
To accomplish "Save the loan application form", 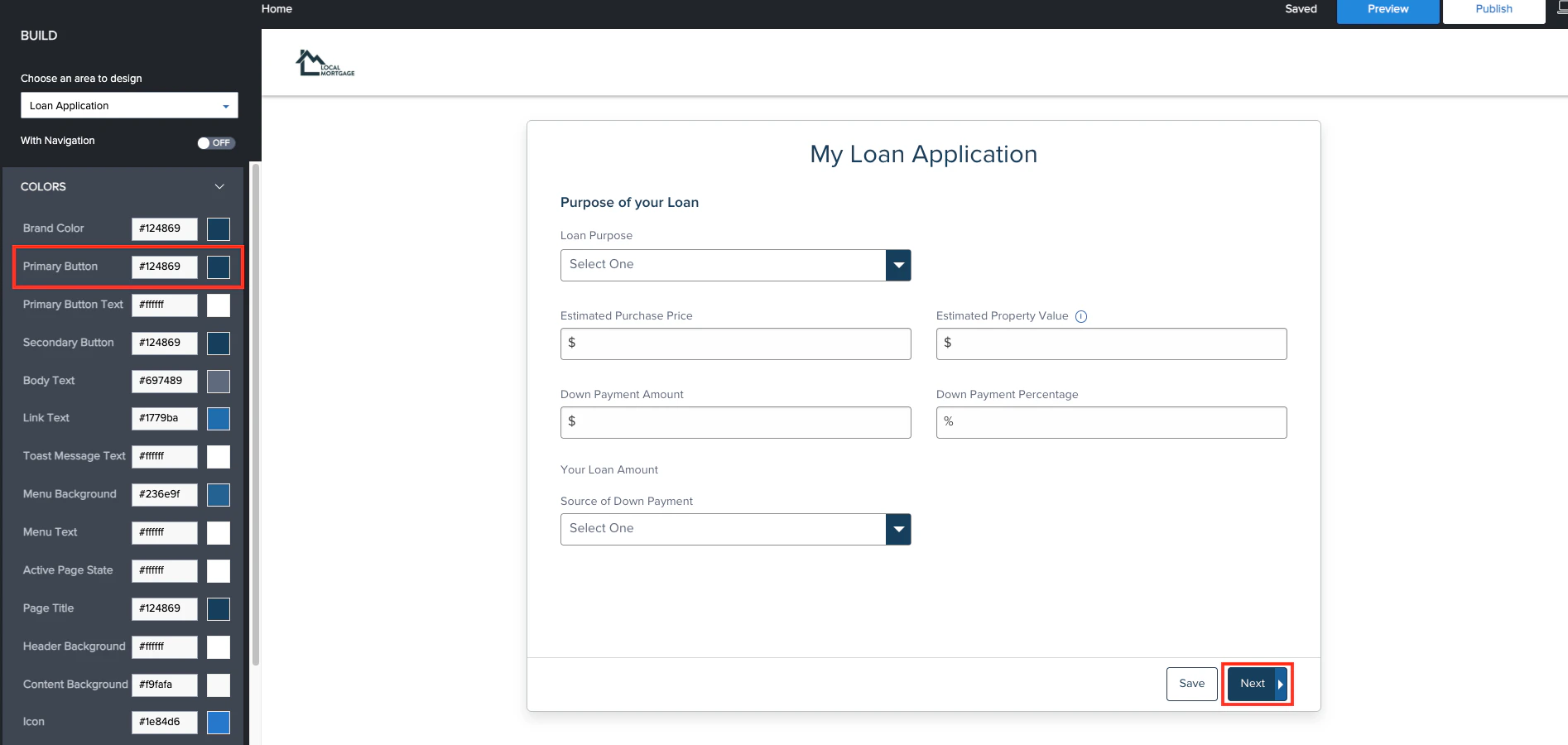I will tap(1191, 684).
